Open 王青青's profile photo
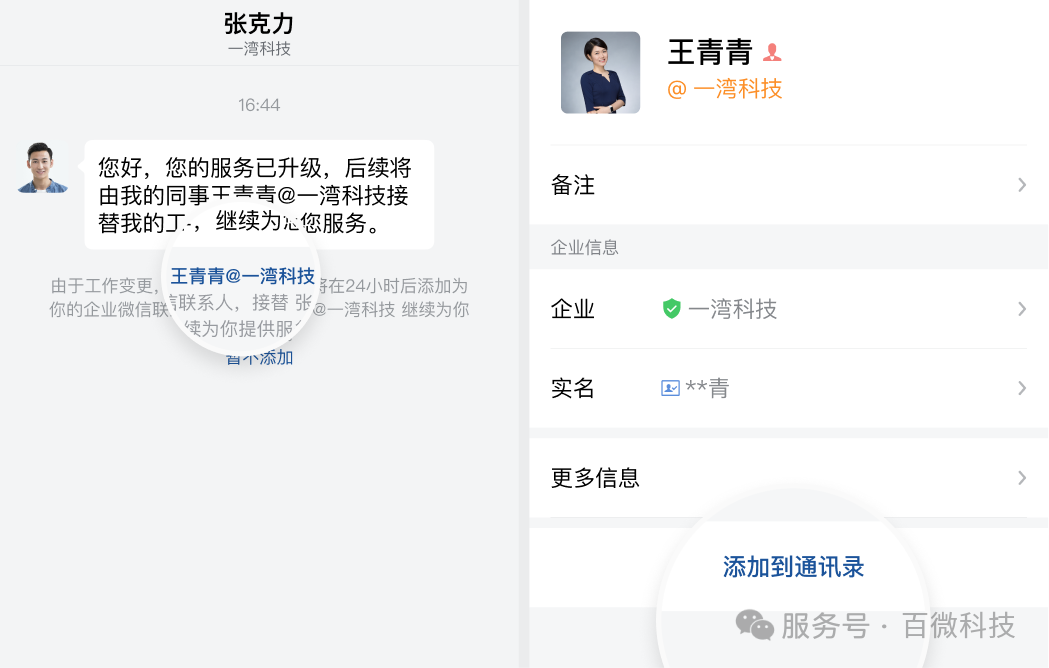Screen dimensions: 1049x668 [x=599, y=72]
